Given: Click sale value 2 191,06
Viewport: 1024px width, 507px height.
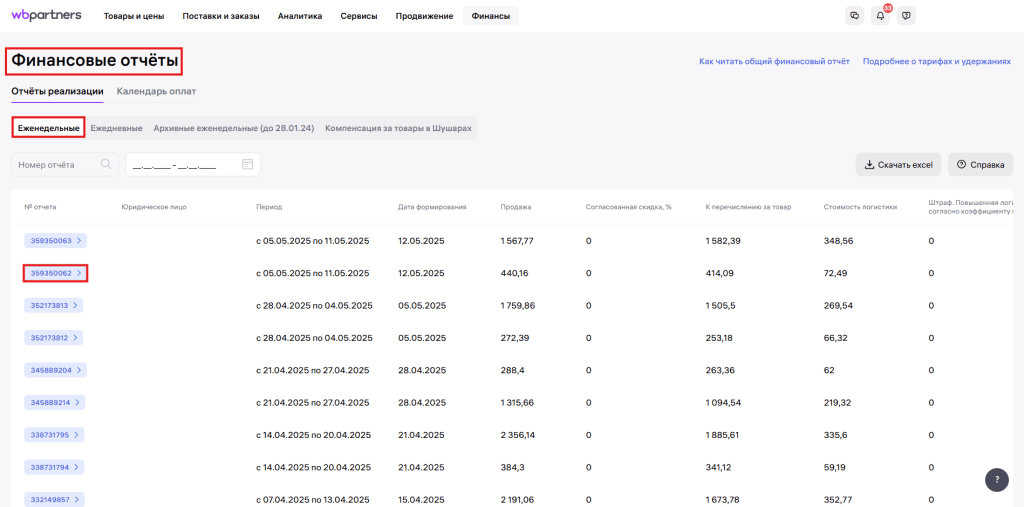Looking at the screenshot, I should coord(518,500).
